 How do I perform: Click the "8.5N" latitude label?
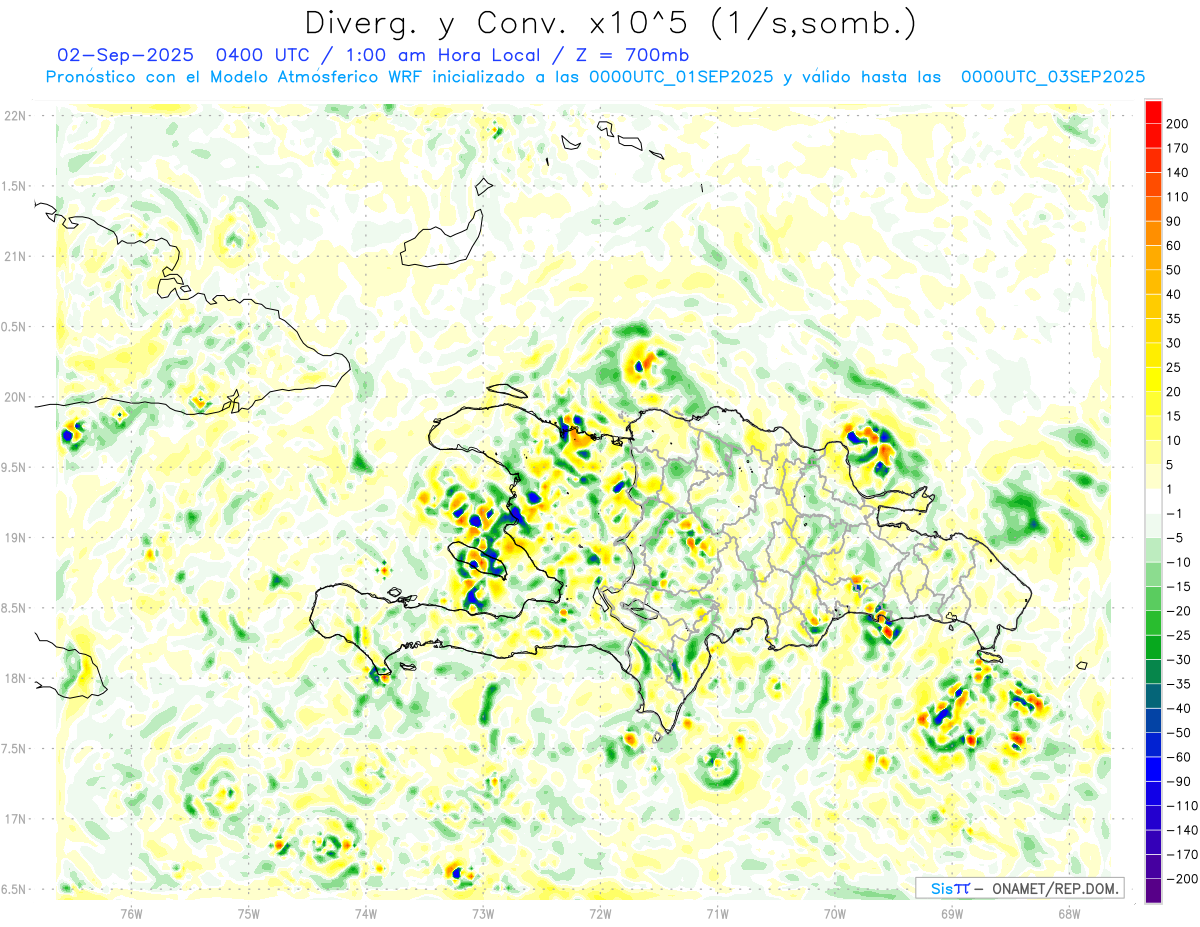15,608
